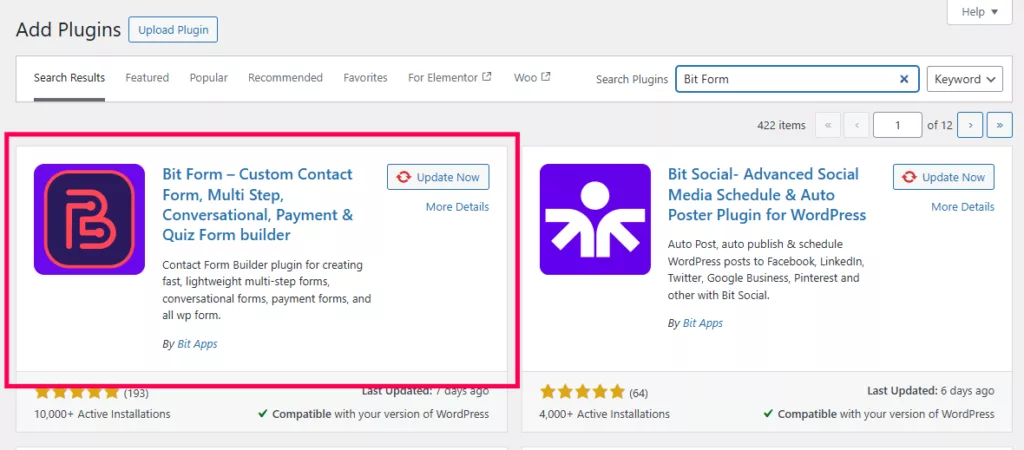Screen dimensions: 1024x450
Task: Open More Details for Bit Form
Action: pos(457,207)
